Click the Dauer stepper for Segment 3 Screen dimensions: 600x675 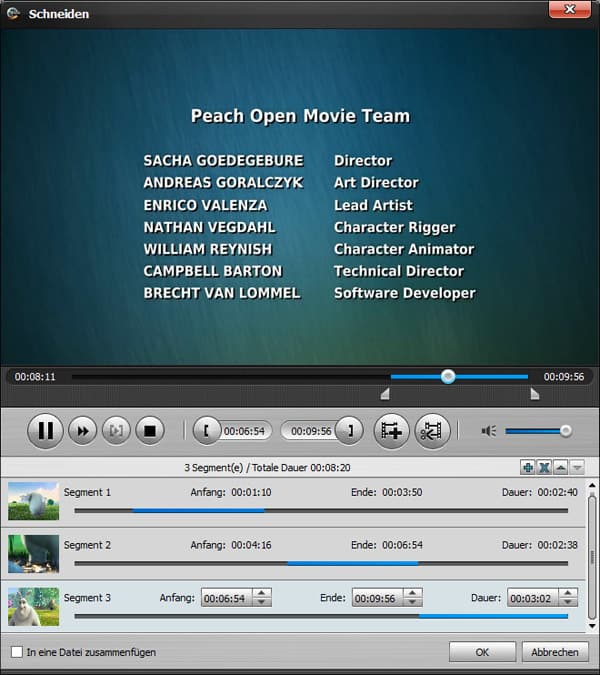pos(567,598)
